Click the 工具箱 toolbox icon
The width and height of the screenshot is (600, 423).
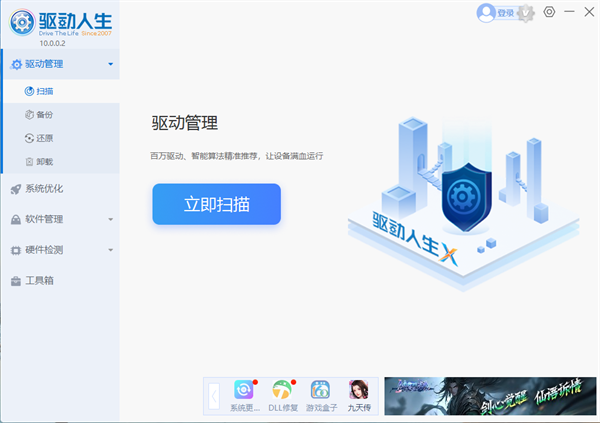[16, 281]
